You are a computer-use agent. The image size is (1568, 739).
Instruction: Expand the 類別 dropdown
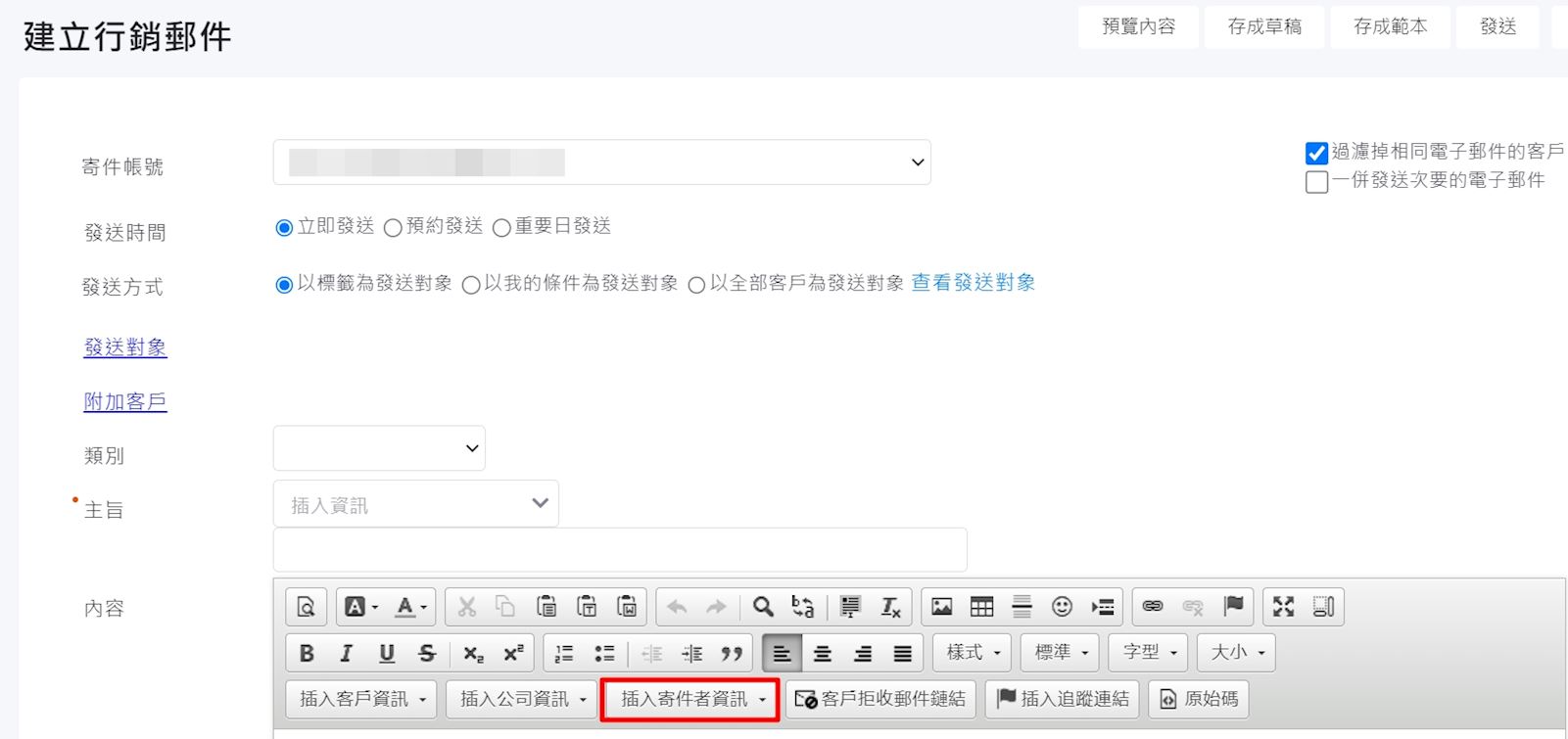click(x=379, y=448)
